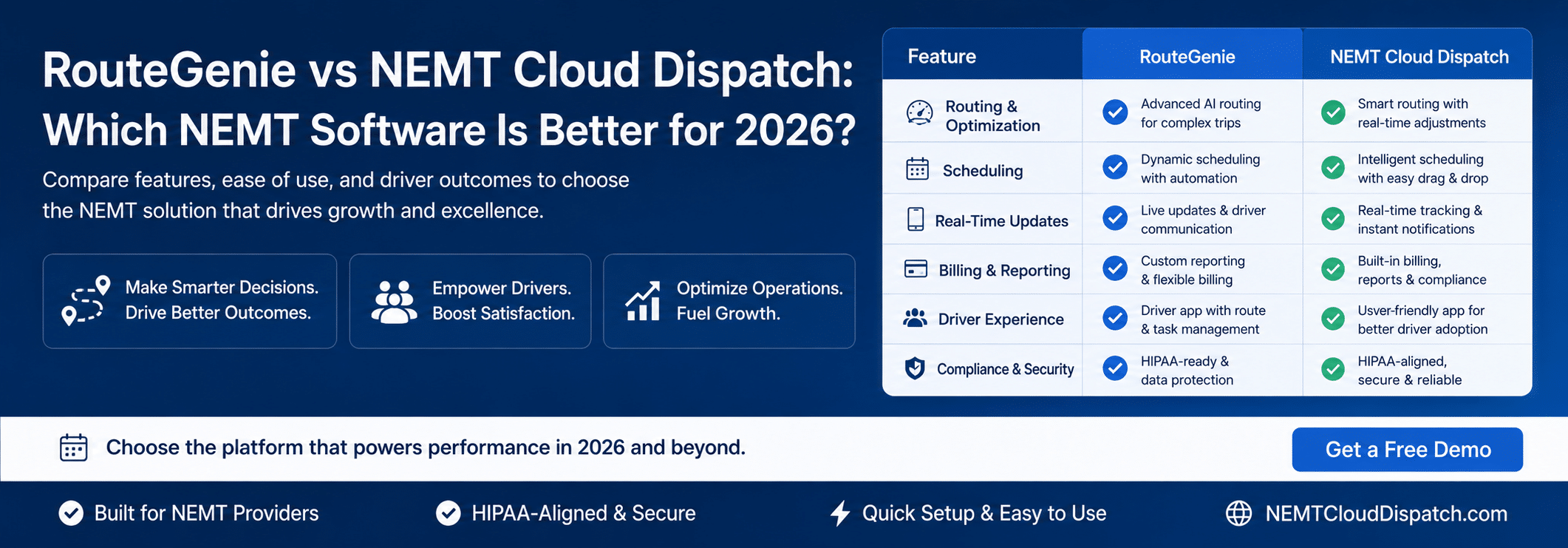1568x548 pixels.
Task: Click blue check next to Dynamic scheduling
Action: tap(1115, 167)
